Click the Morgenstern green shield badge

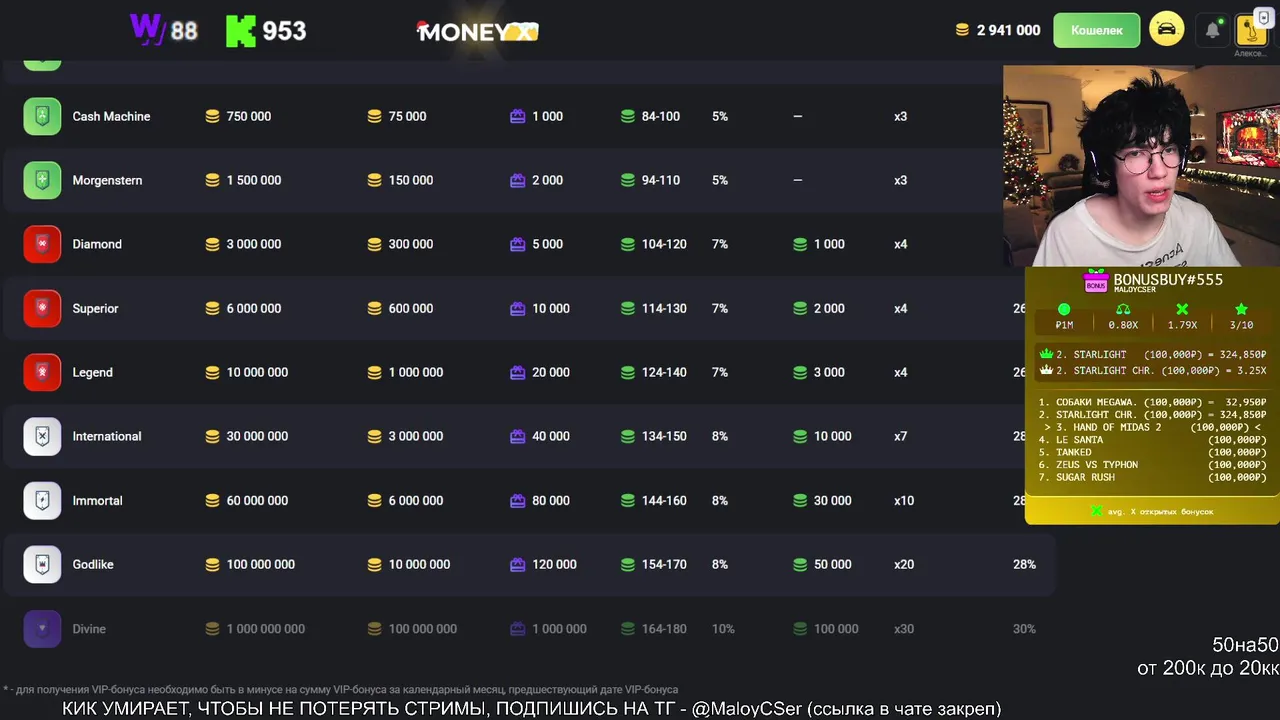point(42,180)
